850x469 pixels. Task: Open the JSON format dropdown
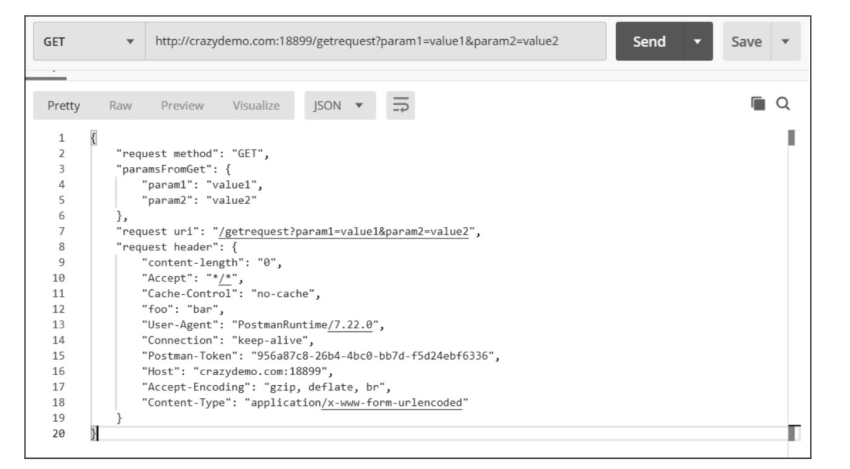click(x=339, y=106)
